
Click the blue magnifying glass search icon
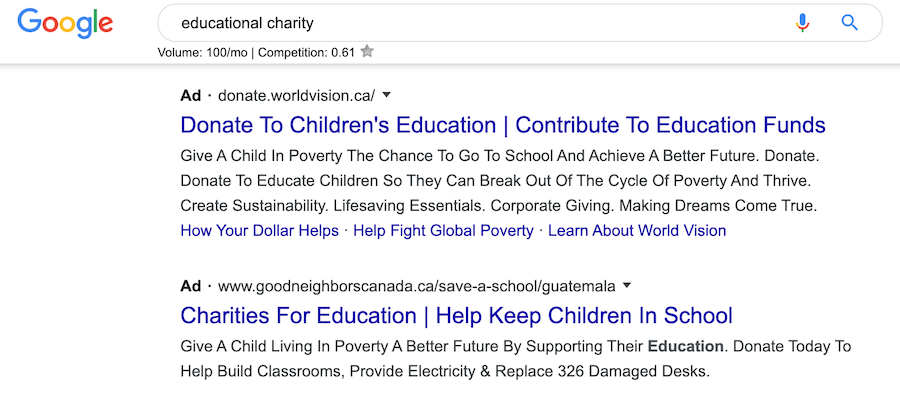coord(849,23)
